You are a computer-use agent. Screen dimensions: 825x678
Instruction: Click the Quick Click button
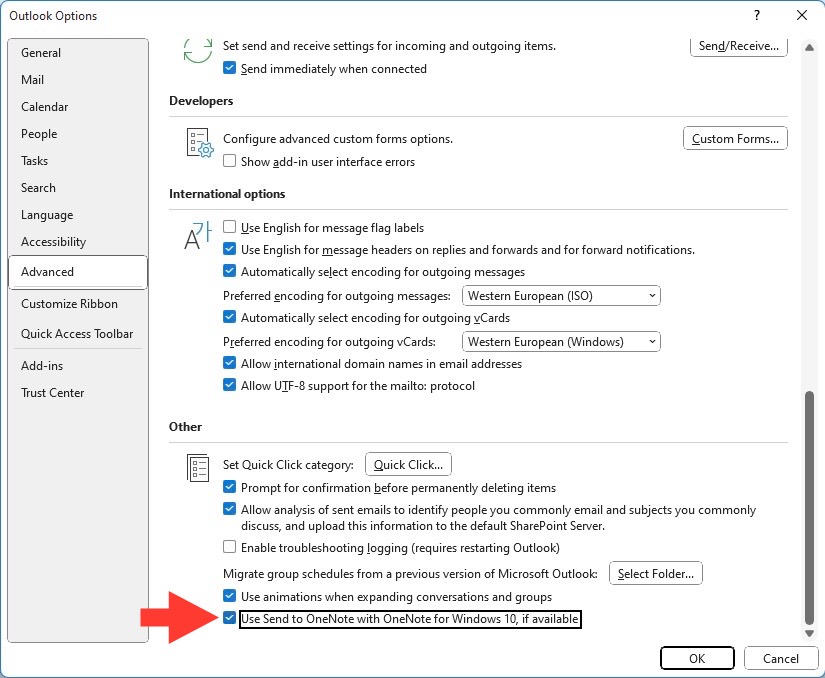click(408, 464)
